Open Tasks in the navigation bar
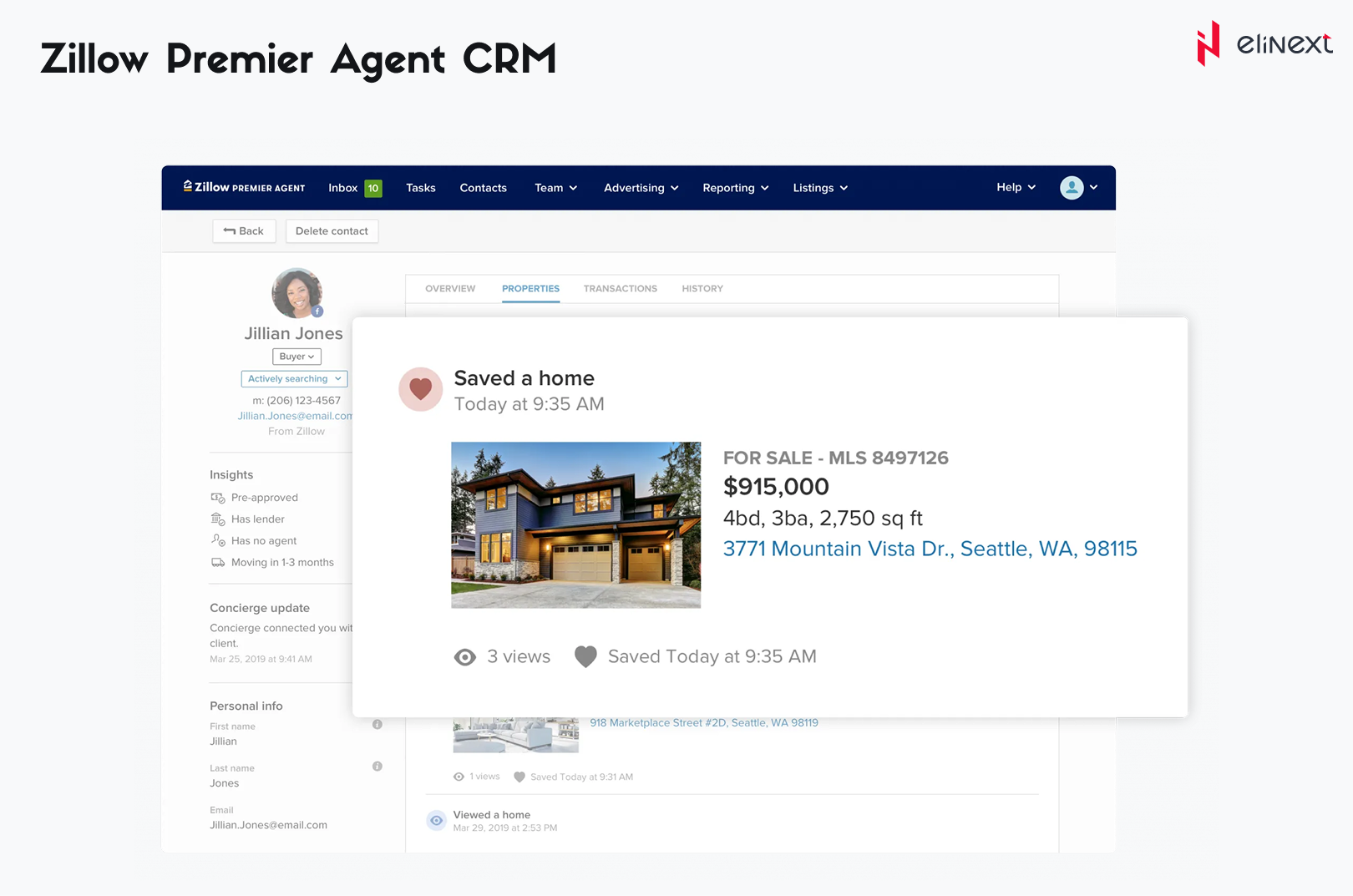 point(421,188)
